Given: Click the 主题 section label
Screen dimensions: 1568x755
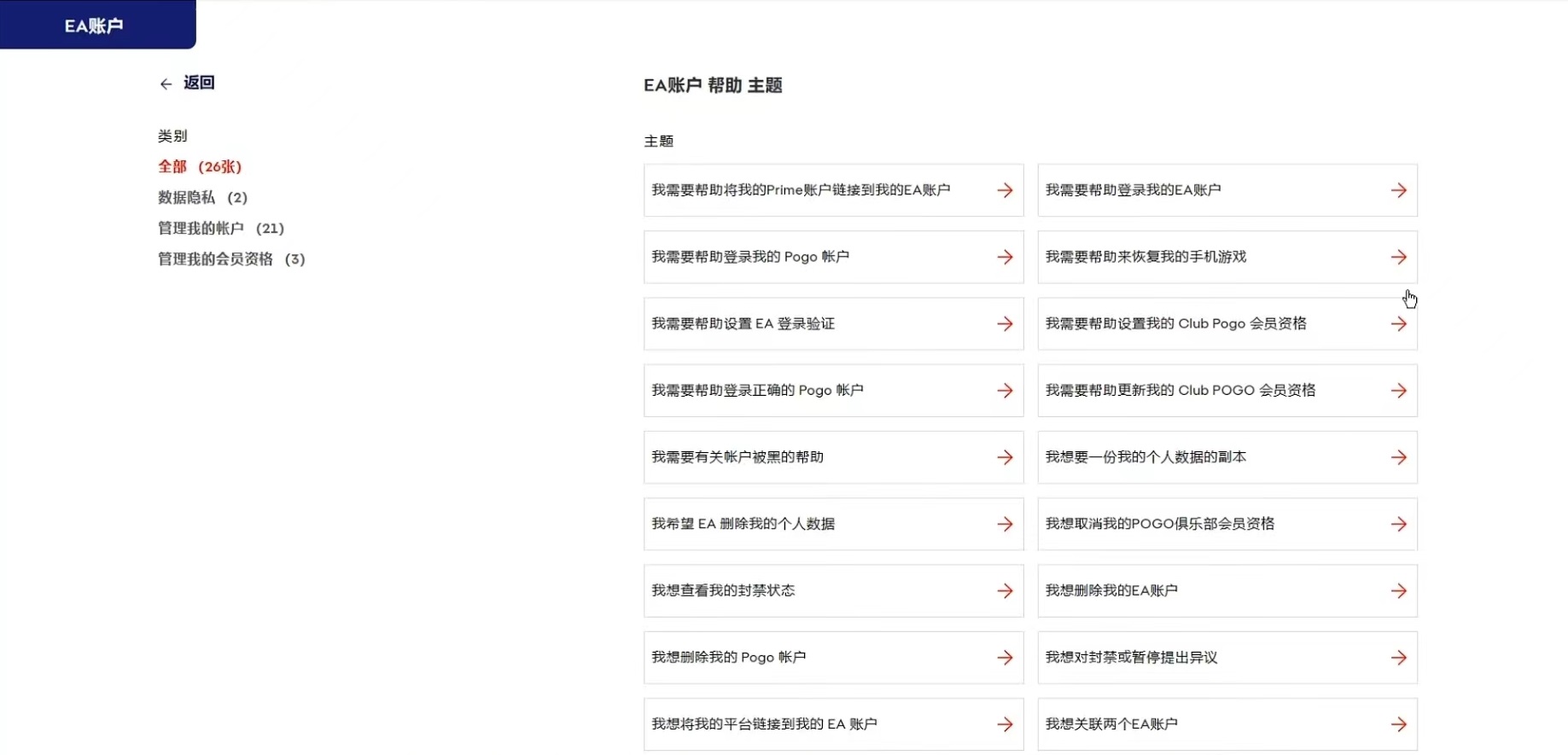Looking at the screenshot, I should coord(659,141).
